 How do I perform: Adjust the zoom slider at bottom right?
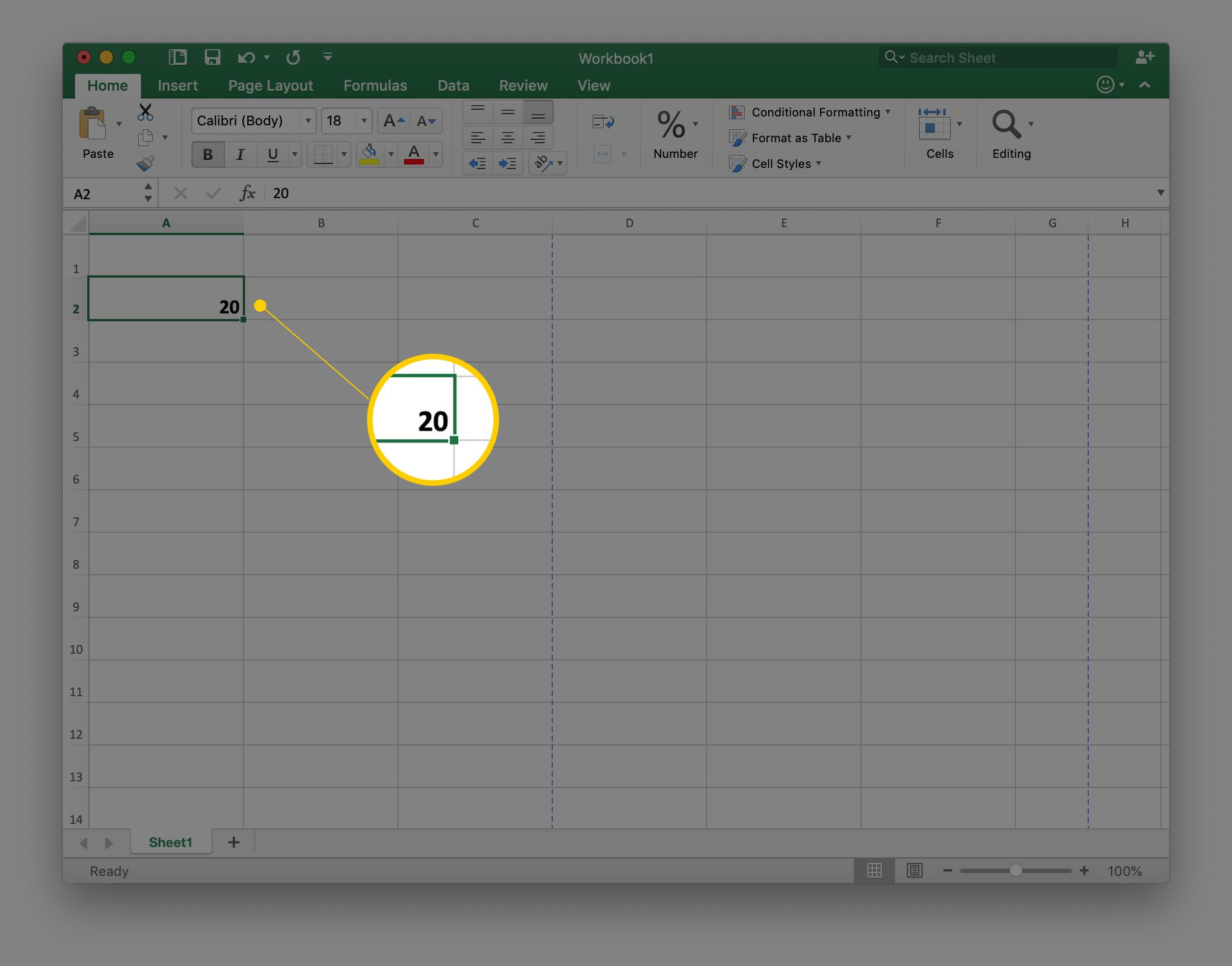(x=1015, y=871)
